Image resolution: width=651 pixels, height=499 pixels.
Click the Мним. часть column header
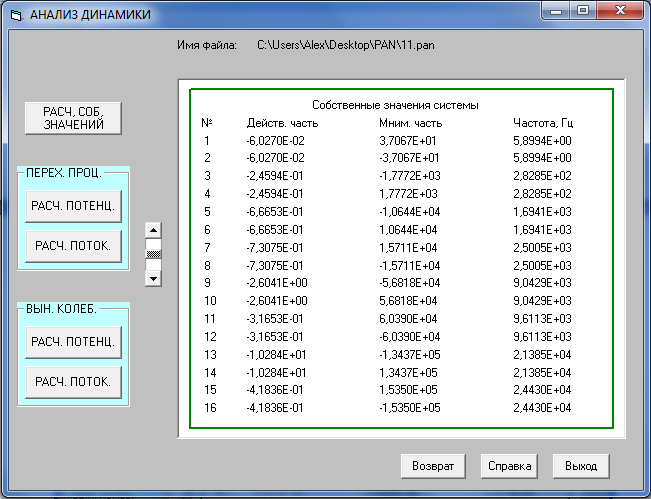pos(411,123)
